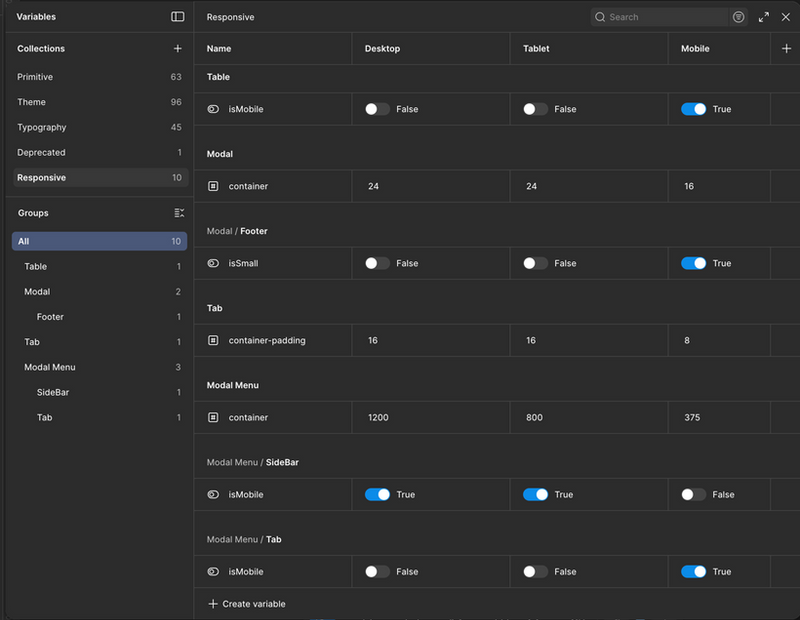Select the SideBar subgroup

[x=99, y=392]
